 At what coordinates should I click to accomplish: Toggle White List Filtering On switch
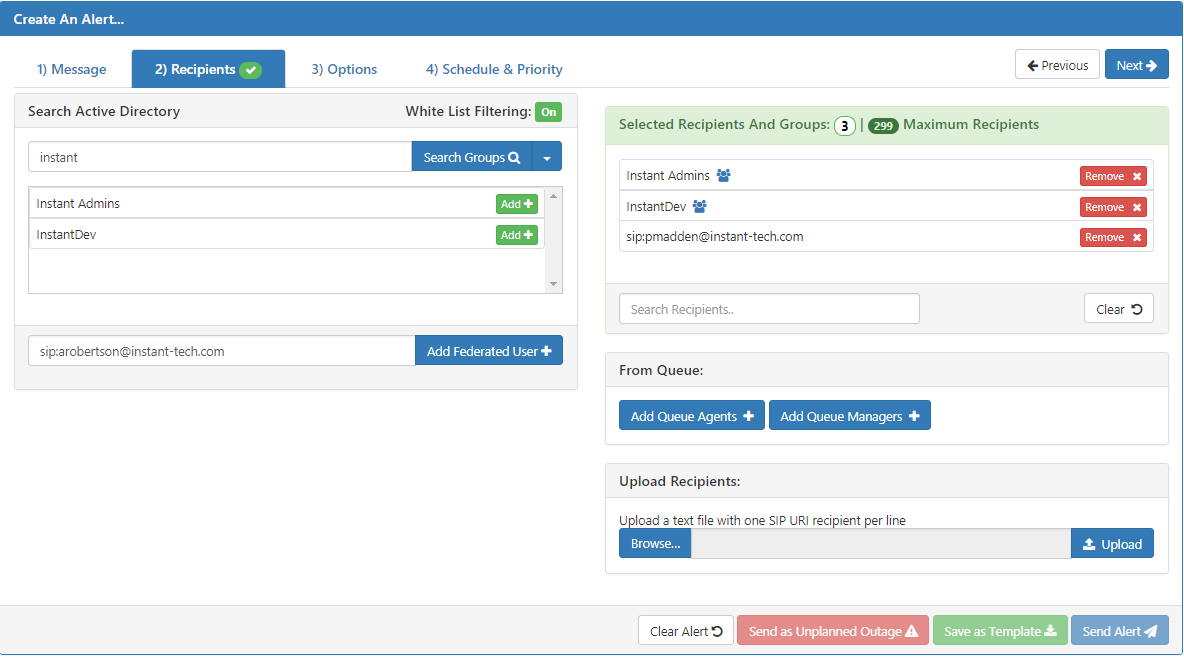click(x=548, y=112)
